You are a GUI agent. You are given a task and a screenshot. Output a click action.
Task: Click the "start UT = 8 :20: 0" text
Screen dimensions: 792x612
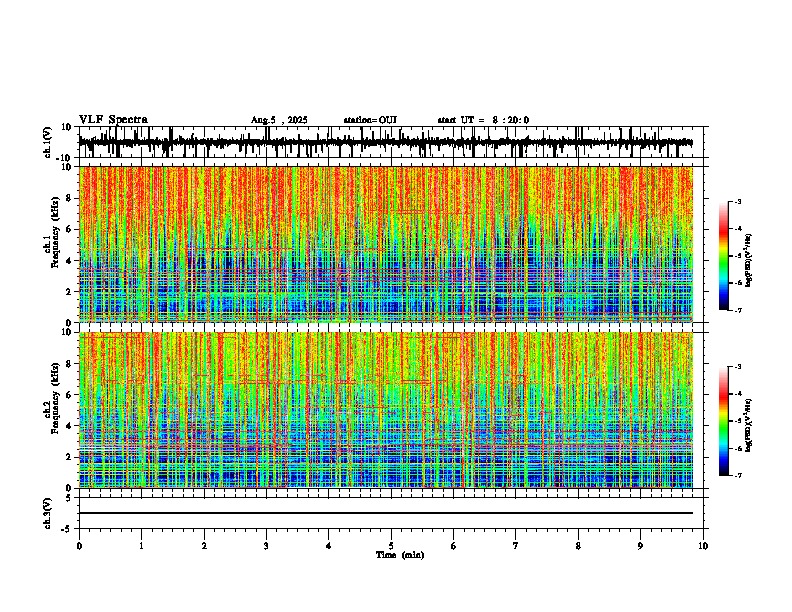coord(483,120)
